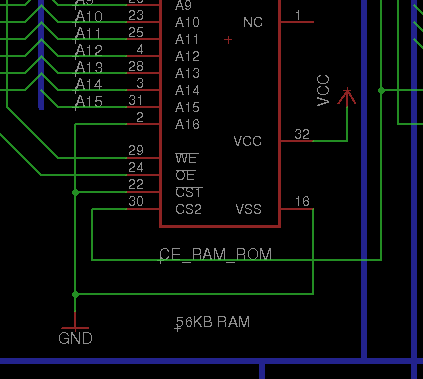Select the WE pin name with overbar
423x379 pixels.
[x=187, y=158]
